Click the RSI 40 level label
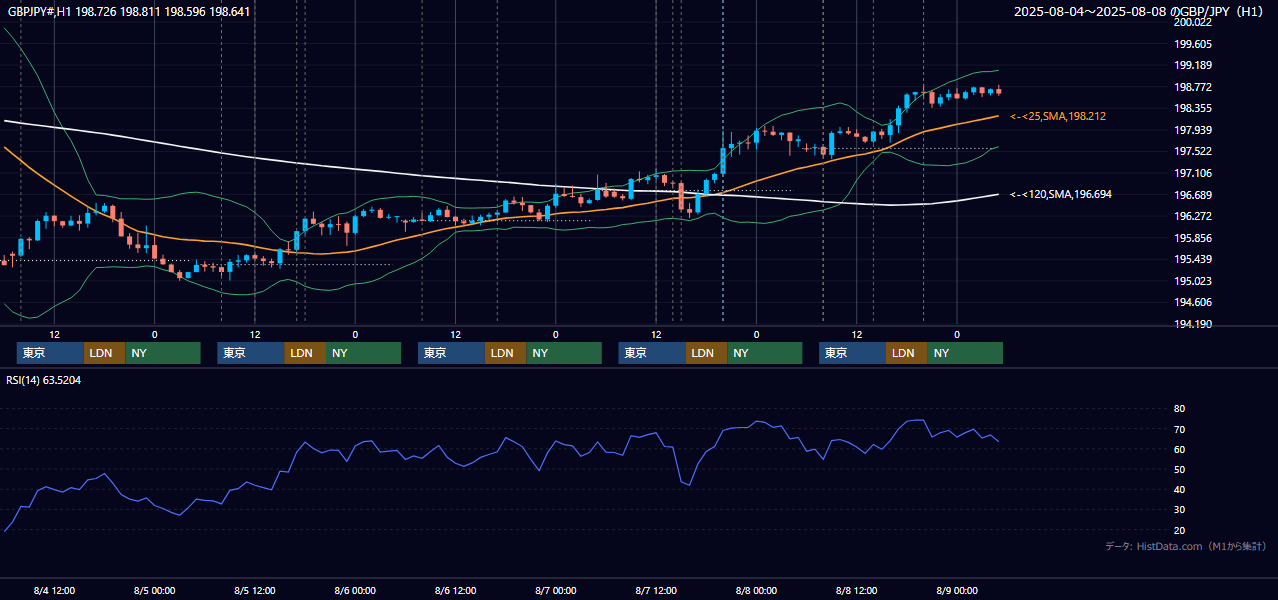1278x600 pixels. [x=1179, y=489]
